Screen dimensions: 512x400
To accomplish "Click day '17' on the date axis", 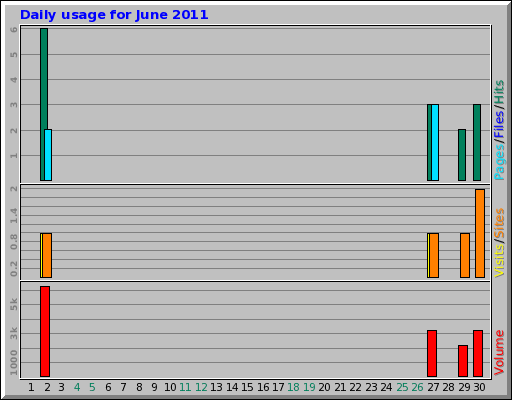I will tap(278, 387).
